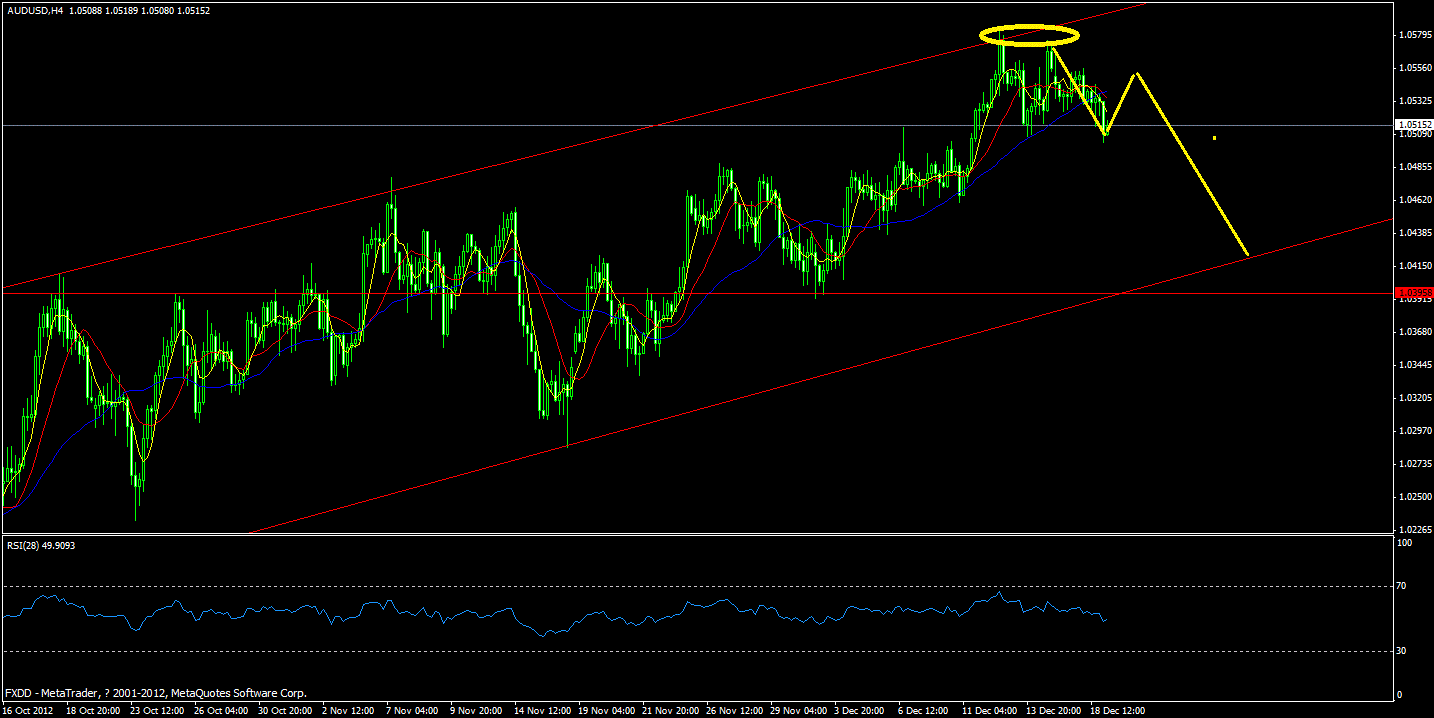This screenshot has width=1434, height=718.
Task: Select the red horizontal line near 1.03968
Action: tap(698, 293)
